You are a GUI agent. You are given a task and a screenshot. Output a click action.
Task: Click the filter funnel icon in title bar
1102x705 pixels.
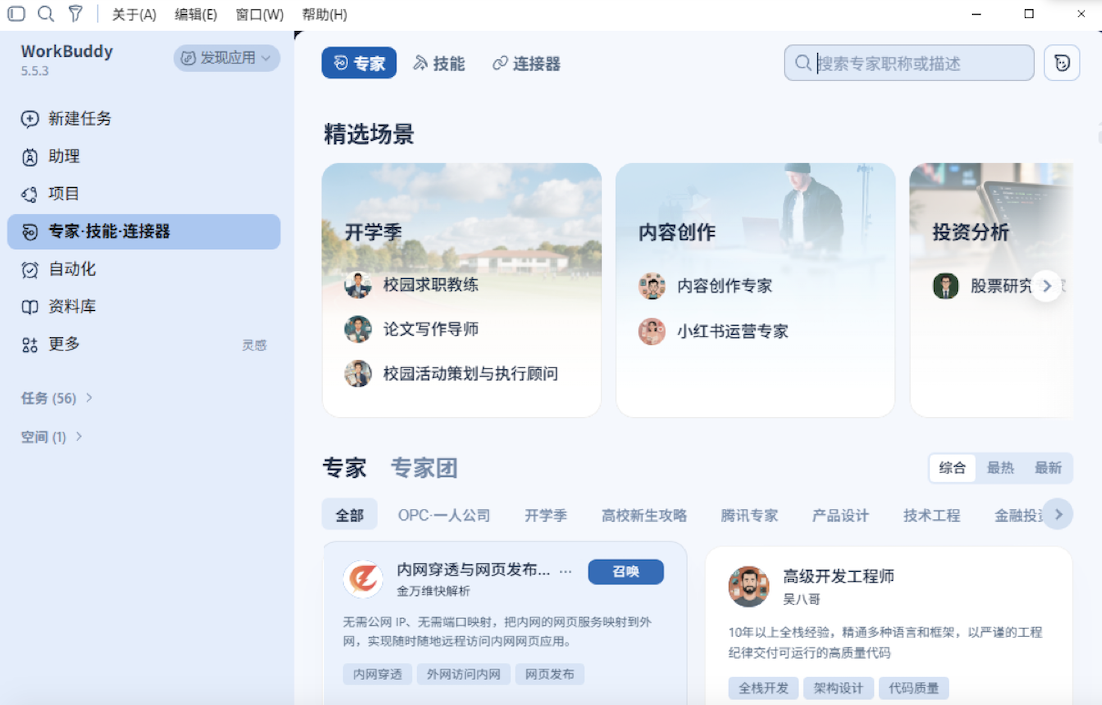pos(75,13)
